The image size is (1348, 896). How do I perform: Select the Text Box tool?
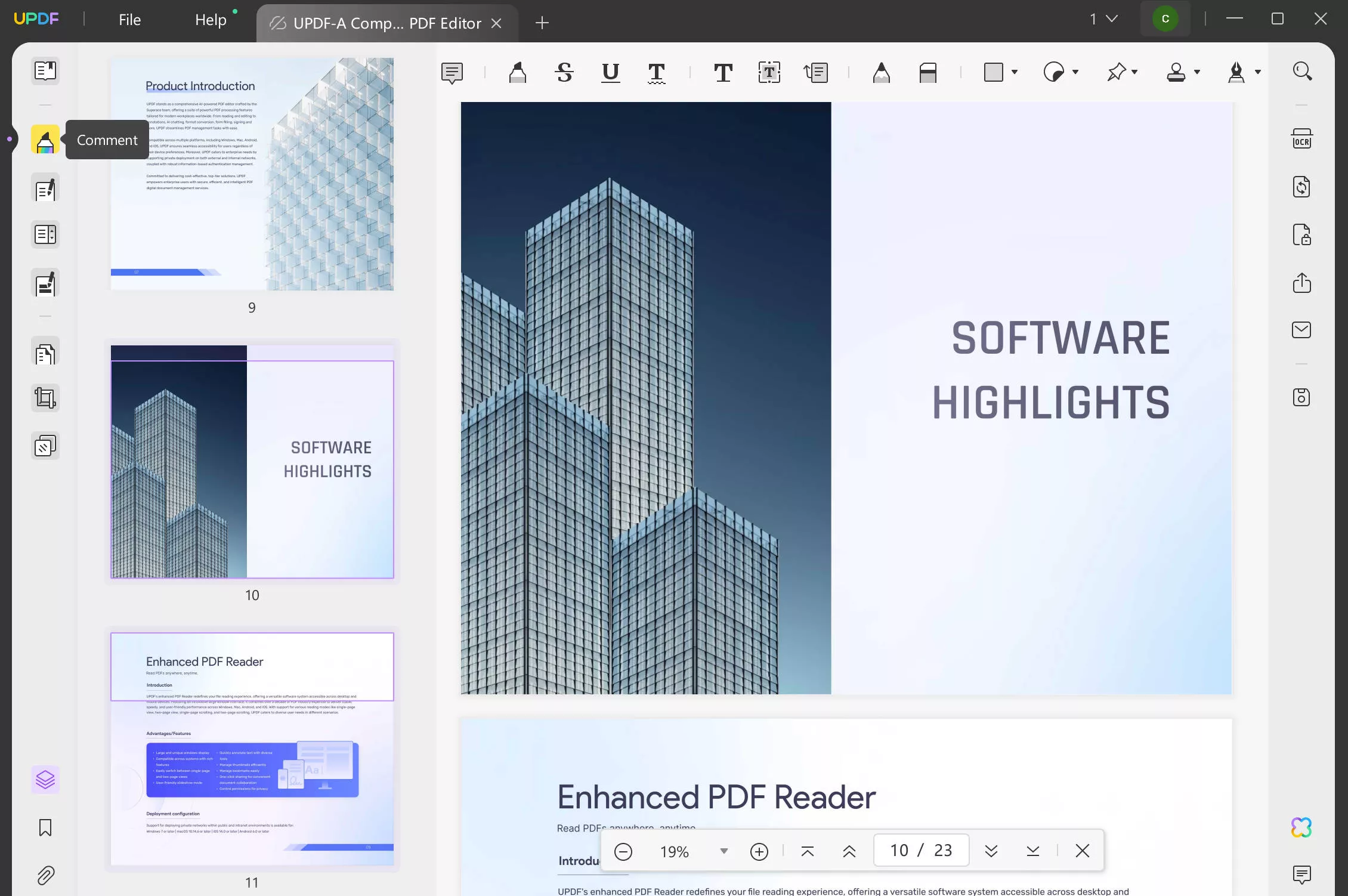pos(769,73)
